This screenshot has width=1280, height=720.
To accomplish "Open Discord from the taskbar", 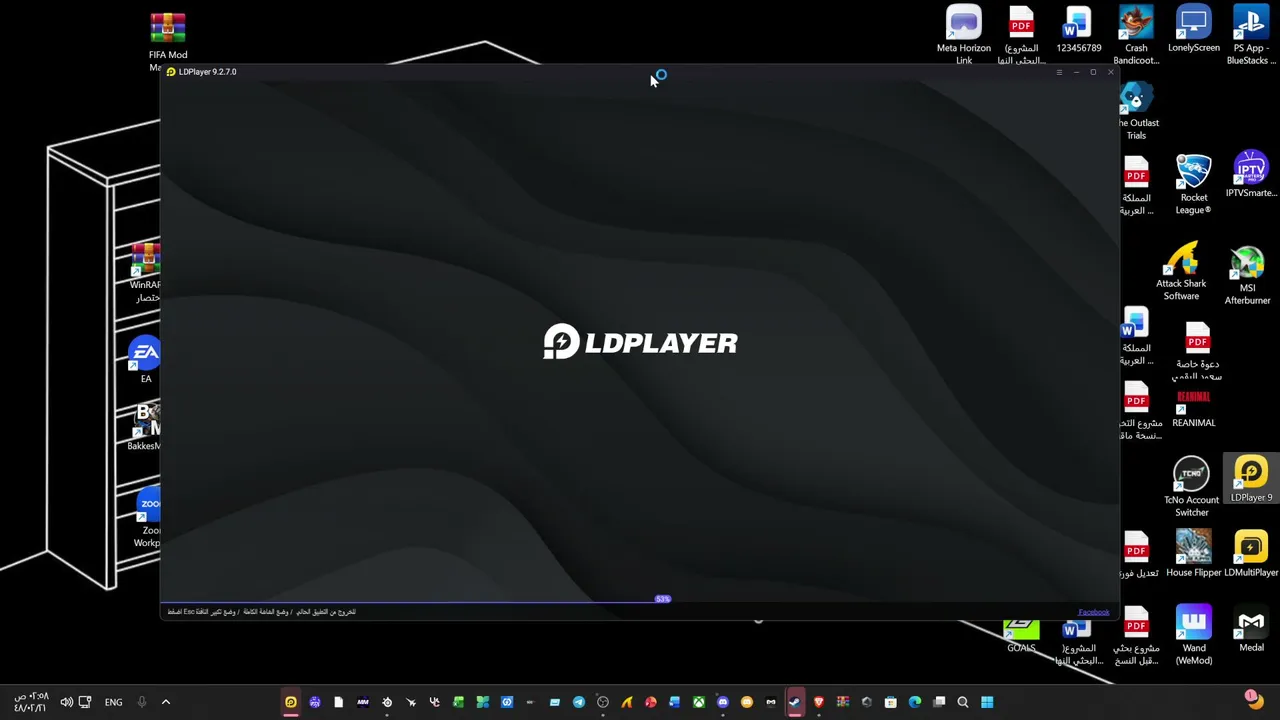I will pos(723,702).
